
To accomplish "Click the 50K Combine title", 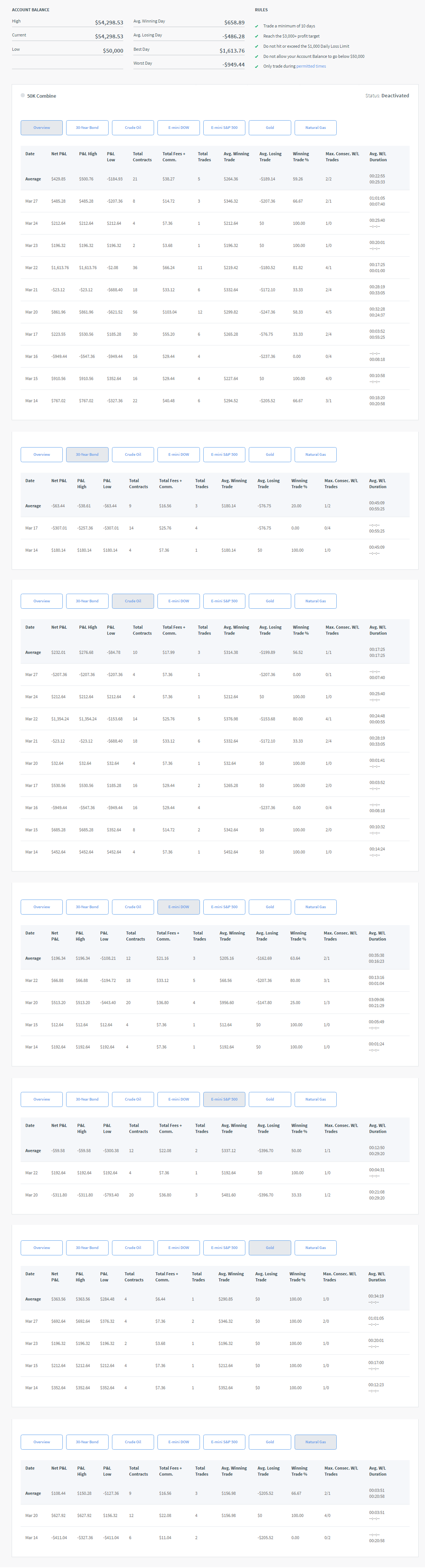I will pos(41,96).
